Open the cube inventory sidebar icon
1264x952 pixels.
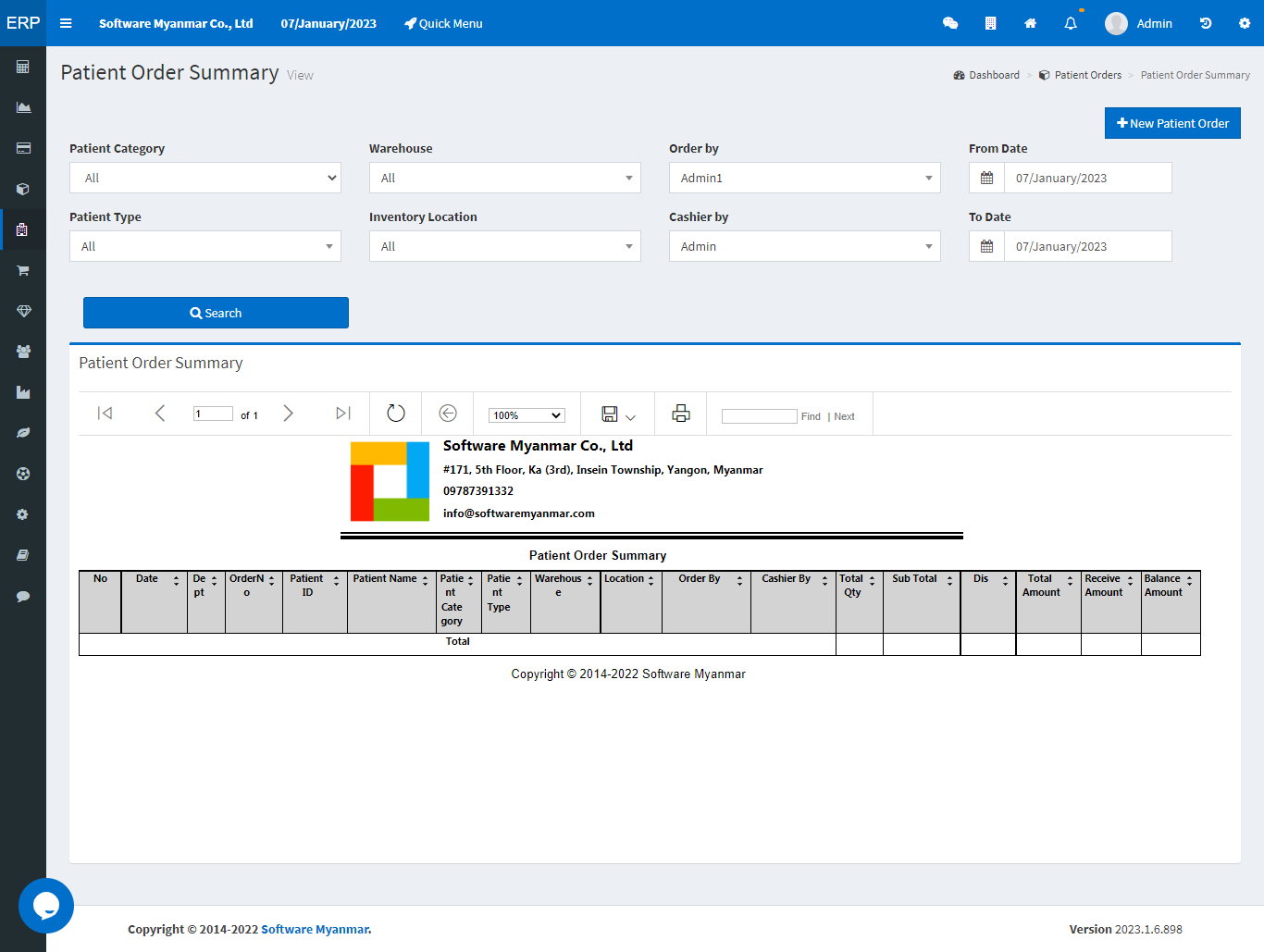23,189
